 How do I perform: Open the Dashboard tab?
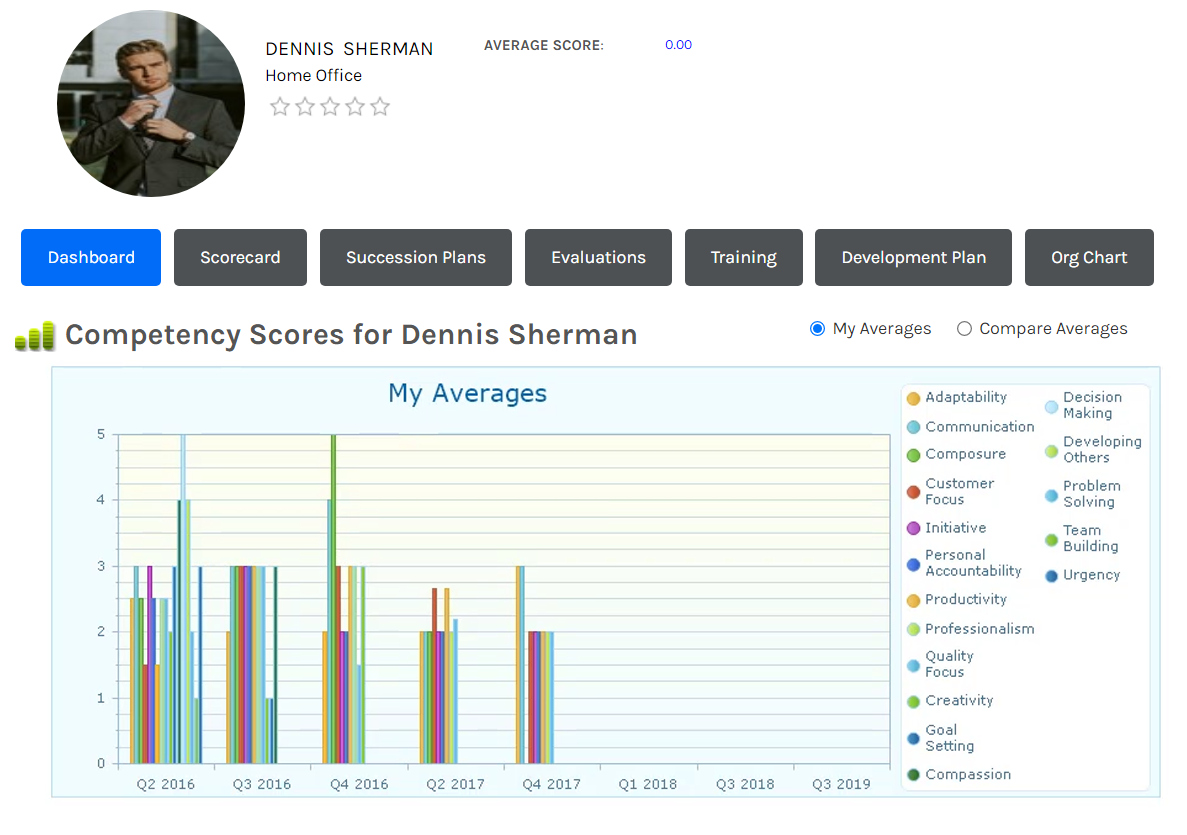[x=91, y=257]
